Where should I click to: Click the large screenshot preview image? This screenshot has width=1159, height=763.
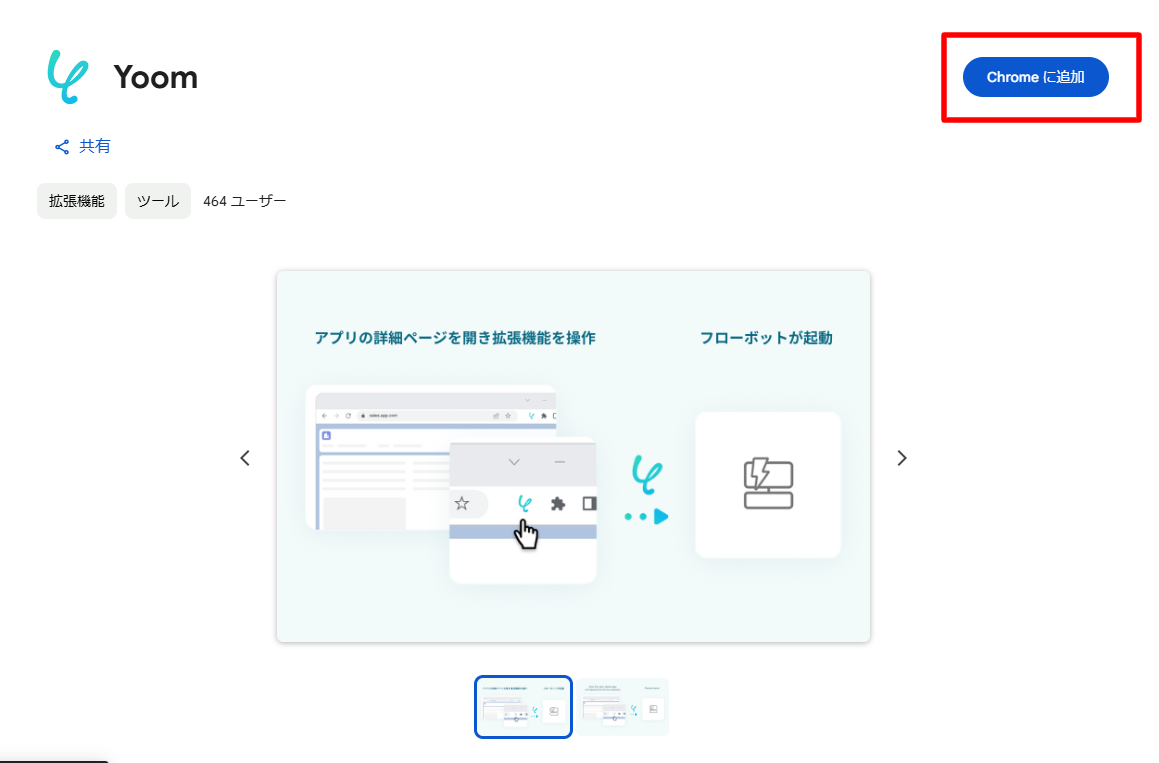pos(574,456)
